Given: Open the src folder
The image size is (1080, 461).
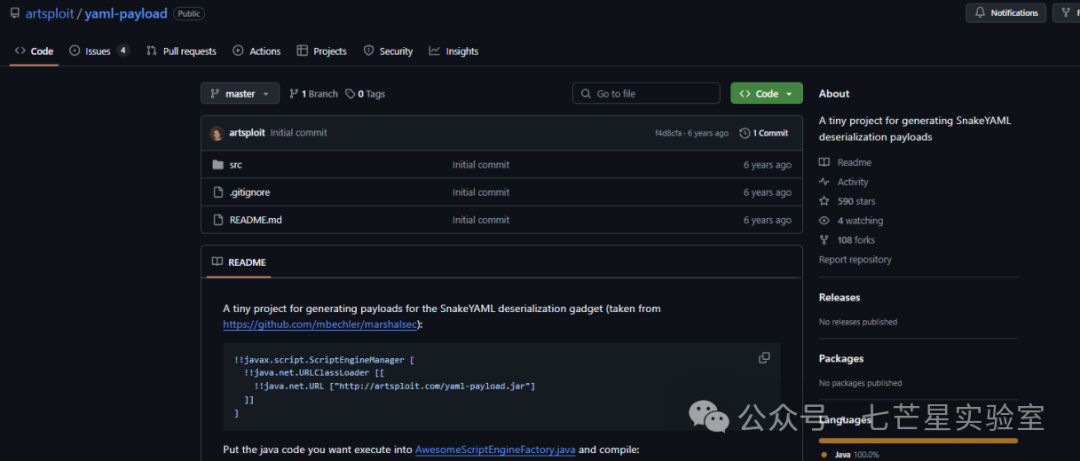Looking at the screenshot, I should pyautogui.click(x=236, y=165).
